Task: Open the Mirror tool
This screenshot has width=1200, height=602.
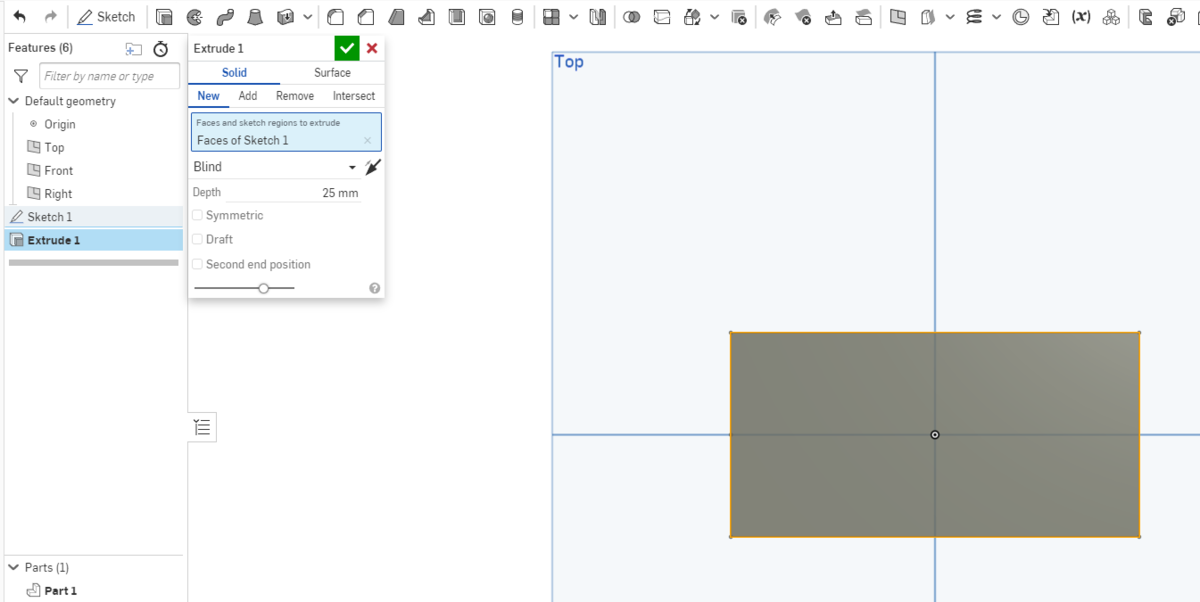Action: tap(596, 16)
